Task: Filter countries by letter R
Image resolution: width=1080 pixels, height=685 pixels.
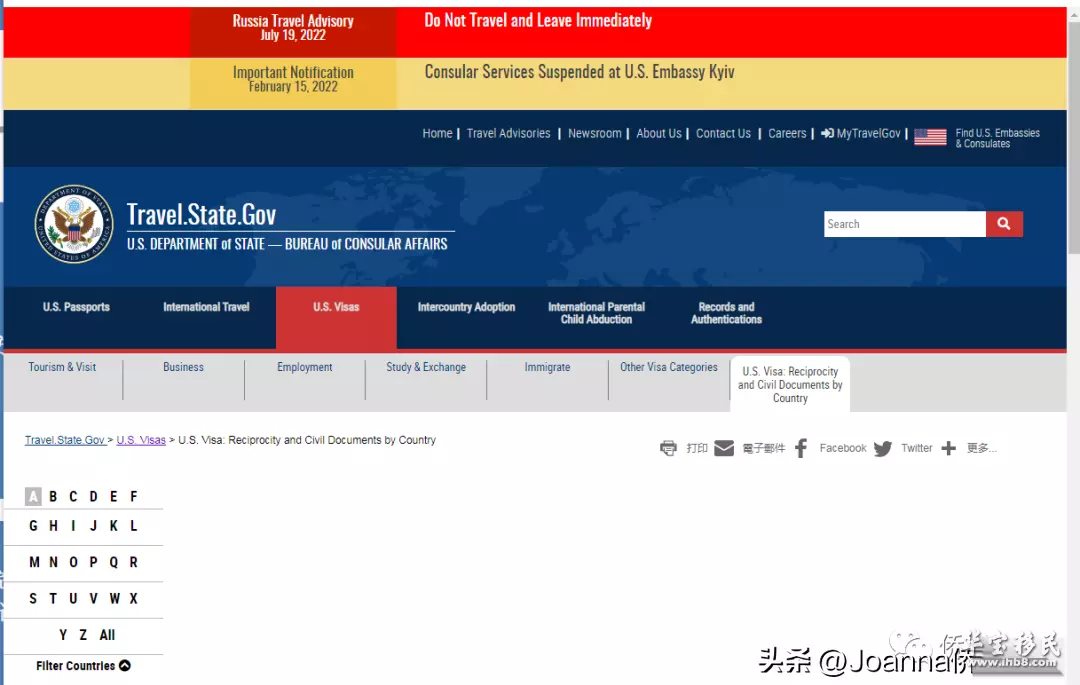Action: [x=134, y=562]
